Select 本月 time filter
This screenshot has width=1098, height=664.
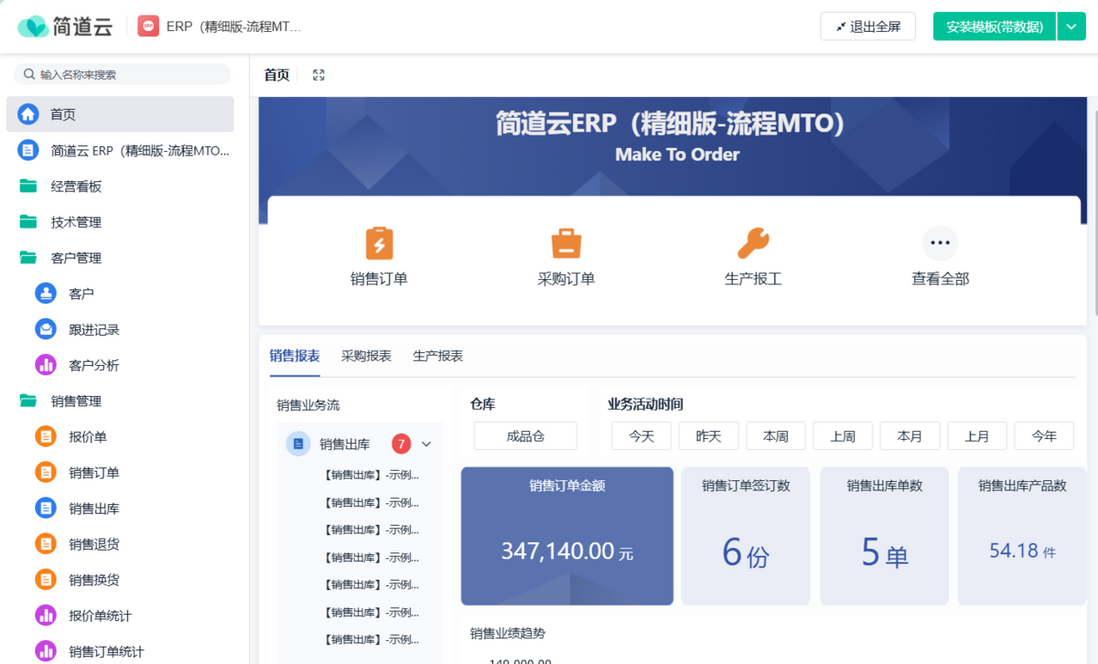point(910,436)
